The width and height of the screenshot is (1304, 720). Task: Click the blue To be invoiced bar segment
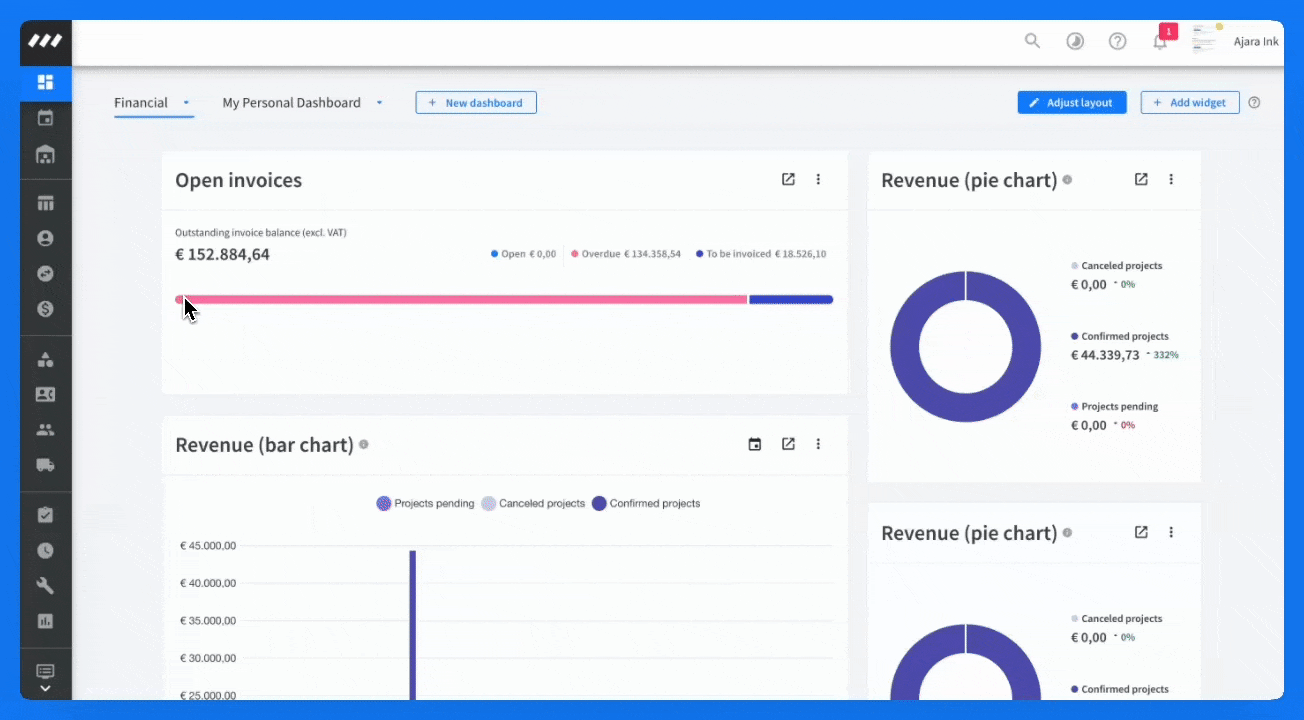pyautogui.click(x=791, y=299)
